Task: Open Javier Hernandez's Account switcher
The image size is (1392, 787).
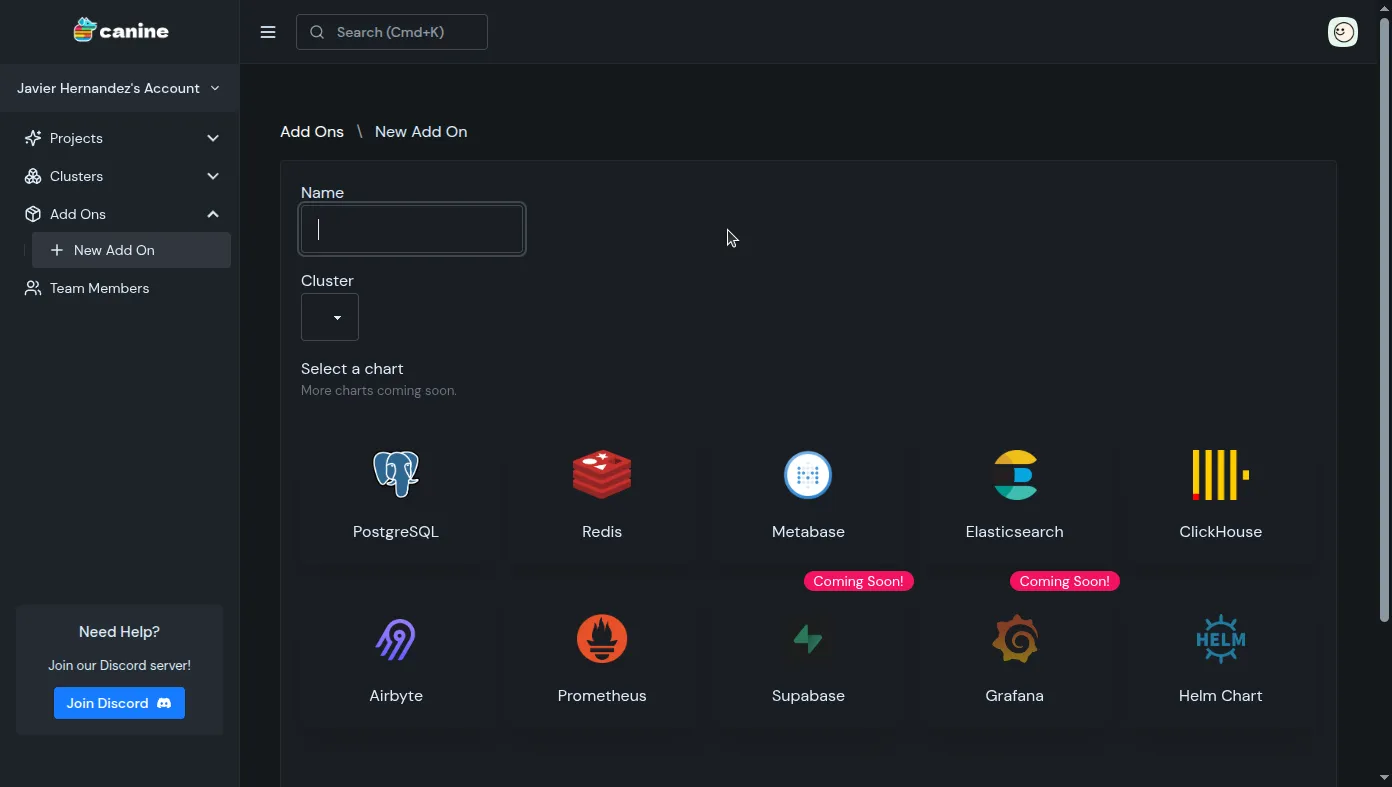Action: tap(119, 88)
